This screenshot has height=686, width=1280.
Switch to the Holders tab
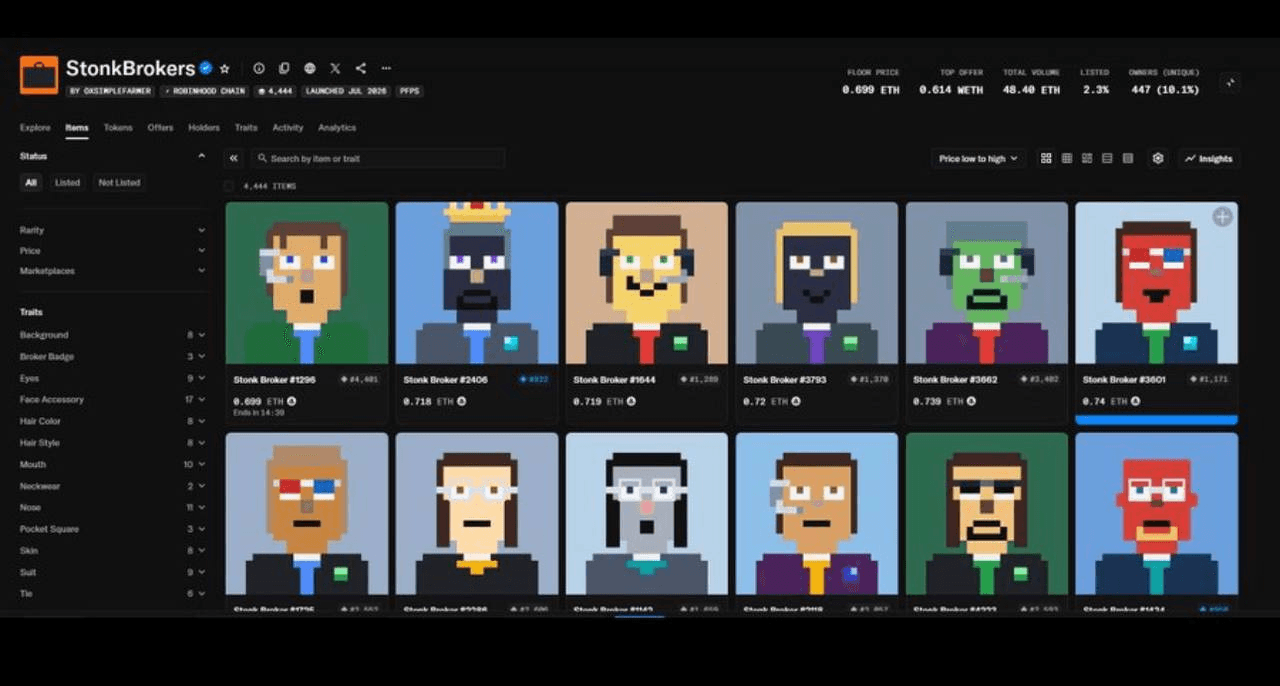[x=204, y=128]
